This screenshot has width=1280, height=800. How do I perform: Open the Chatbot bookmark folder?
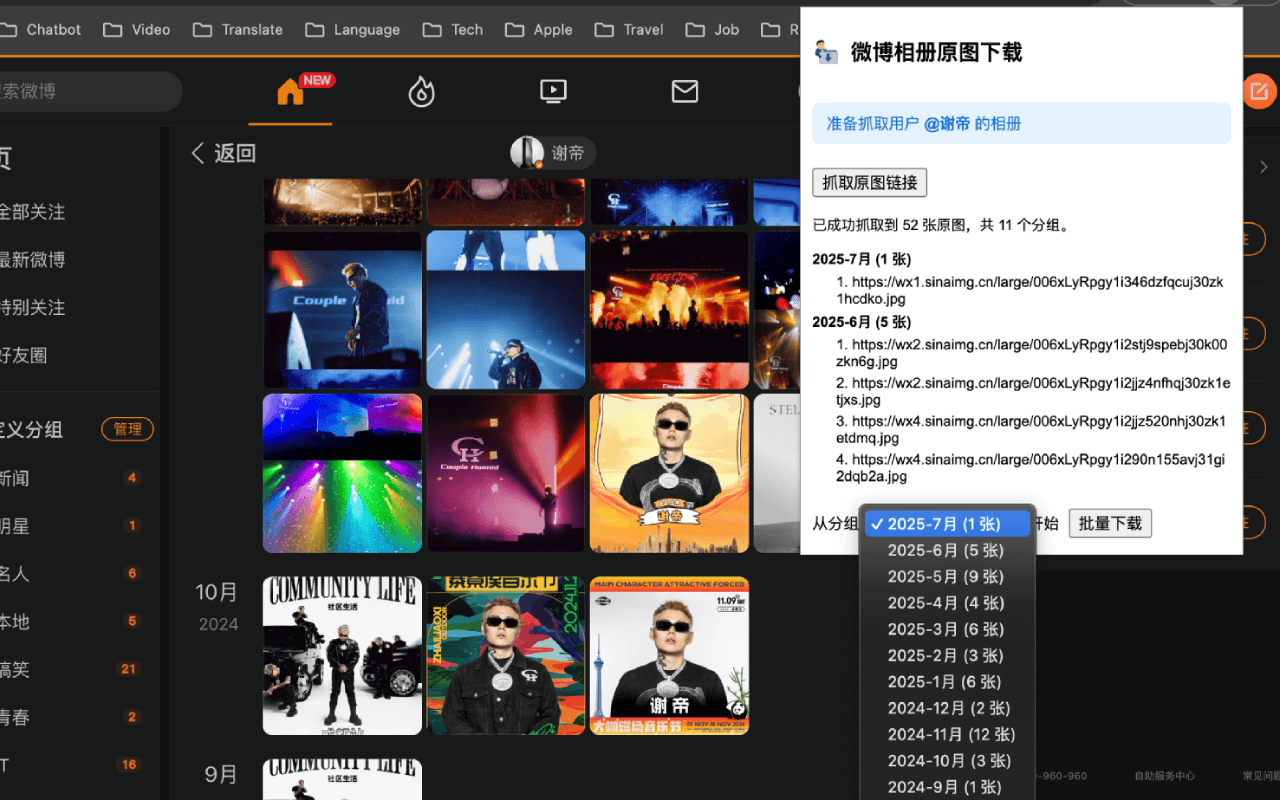pyautogui.click(x=41, y=30)
